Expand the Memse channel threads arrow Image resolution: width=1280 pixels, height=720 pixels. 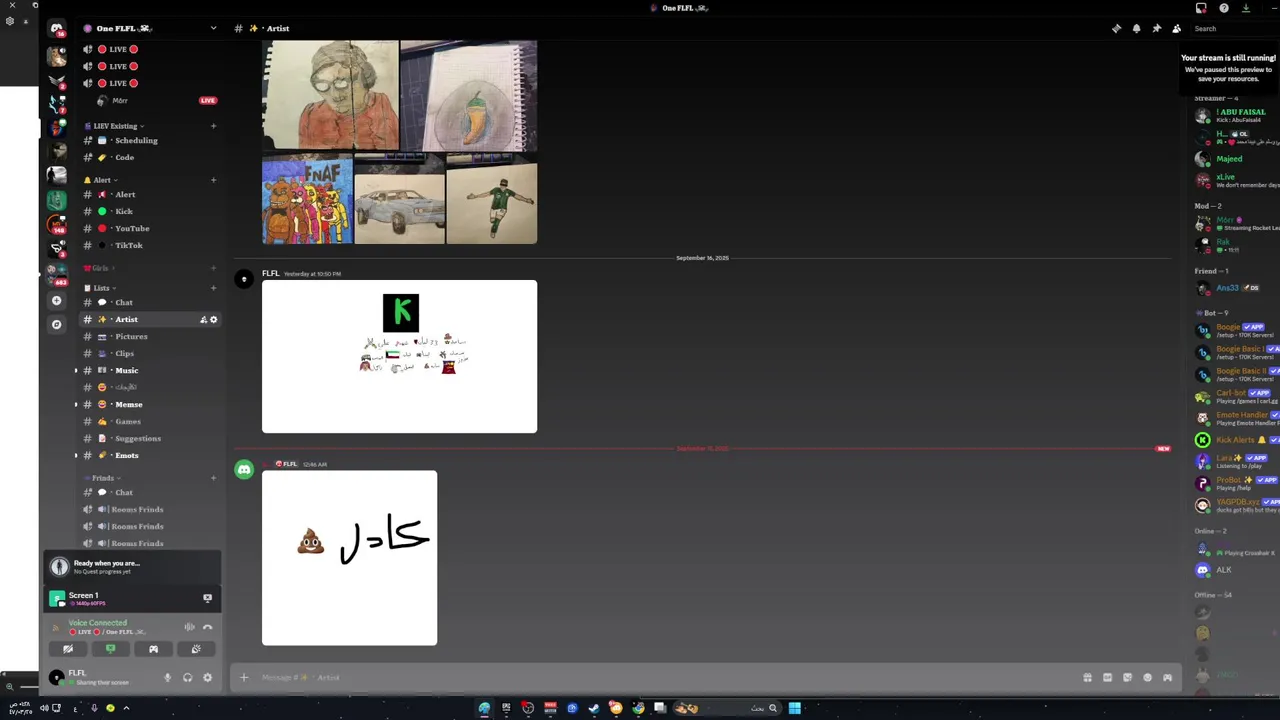pyautogui.click(x=76, y=405)
